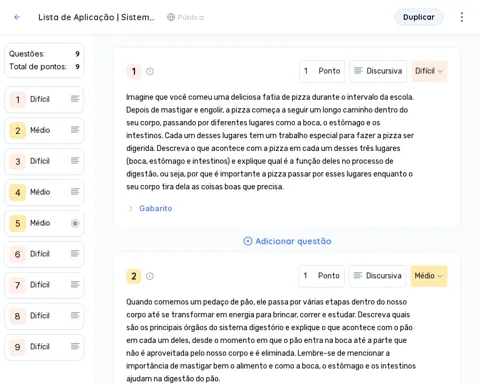The width and height of the screenshot is (480, 384).
Task: Select question 6 Difícil in sidebar
Action: (44, 254)
